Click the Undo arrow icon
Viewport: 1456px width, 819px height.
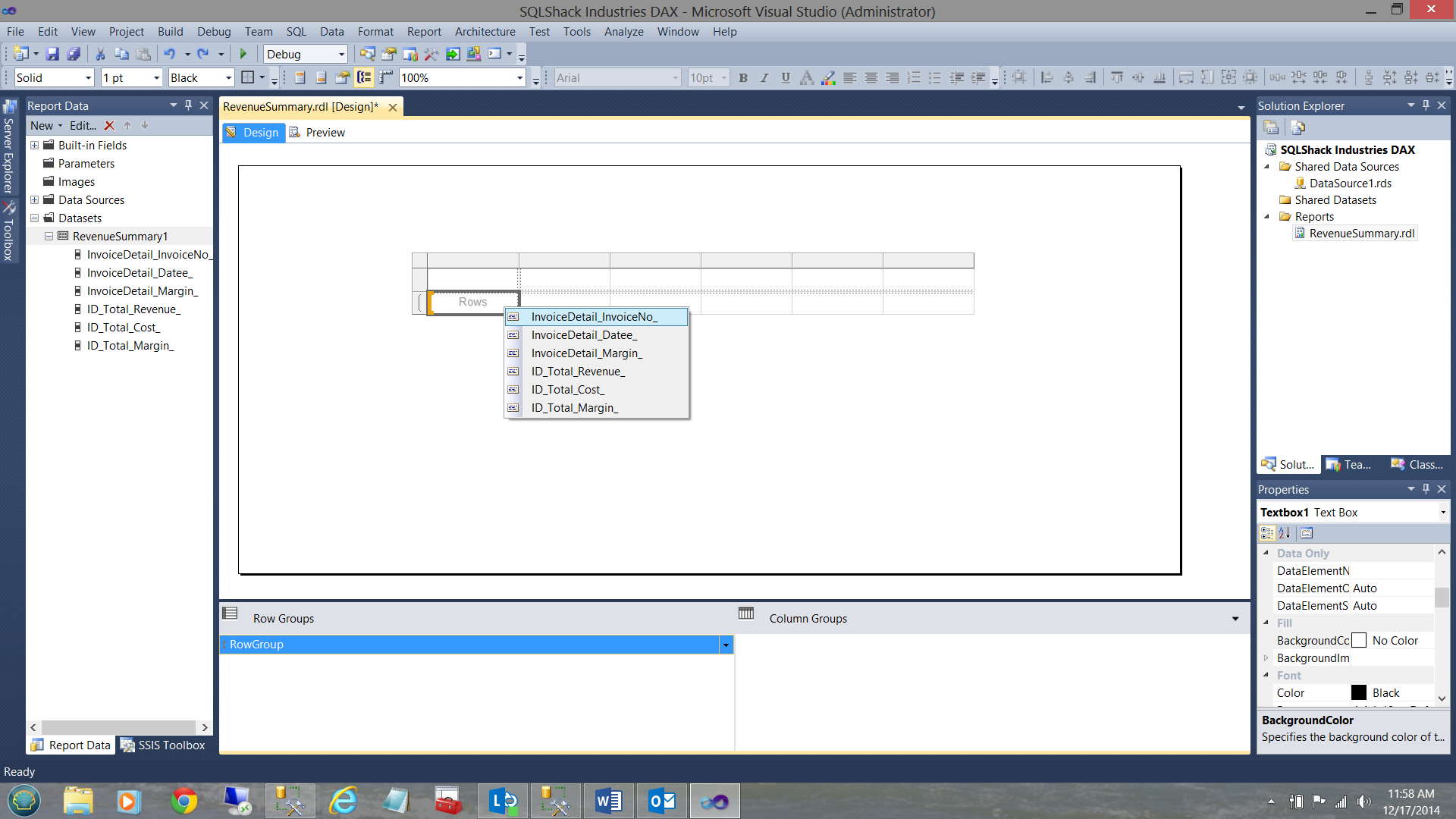(x=169, y=54)
